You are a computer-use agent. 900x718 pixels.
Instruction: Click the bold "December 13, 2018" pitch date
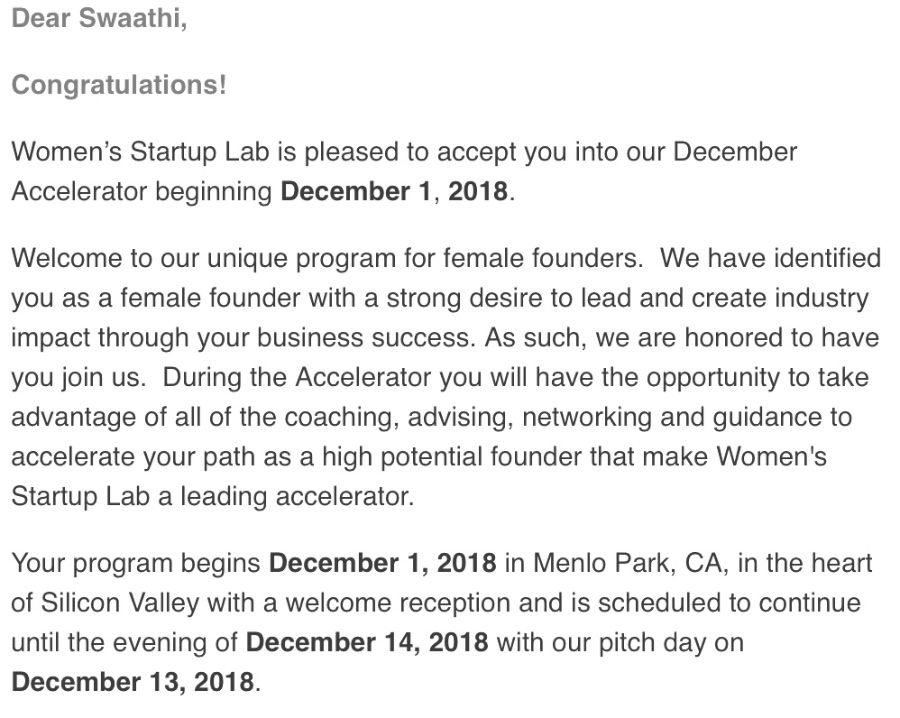[133, 682]
